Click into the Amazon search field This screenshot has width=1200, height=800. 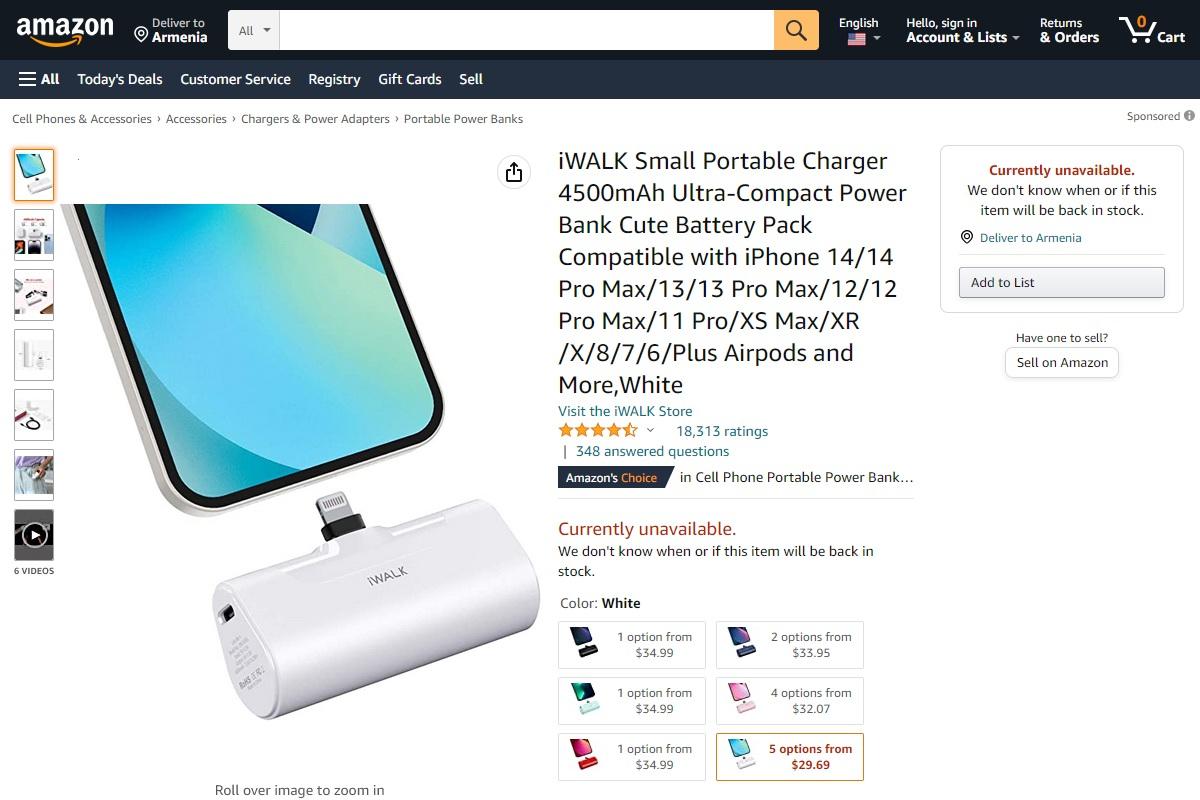click(x=527, y=30)
